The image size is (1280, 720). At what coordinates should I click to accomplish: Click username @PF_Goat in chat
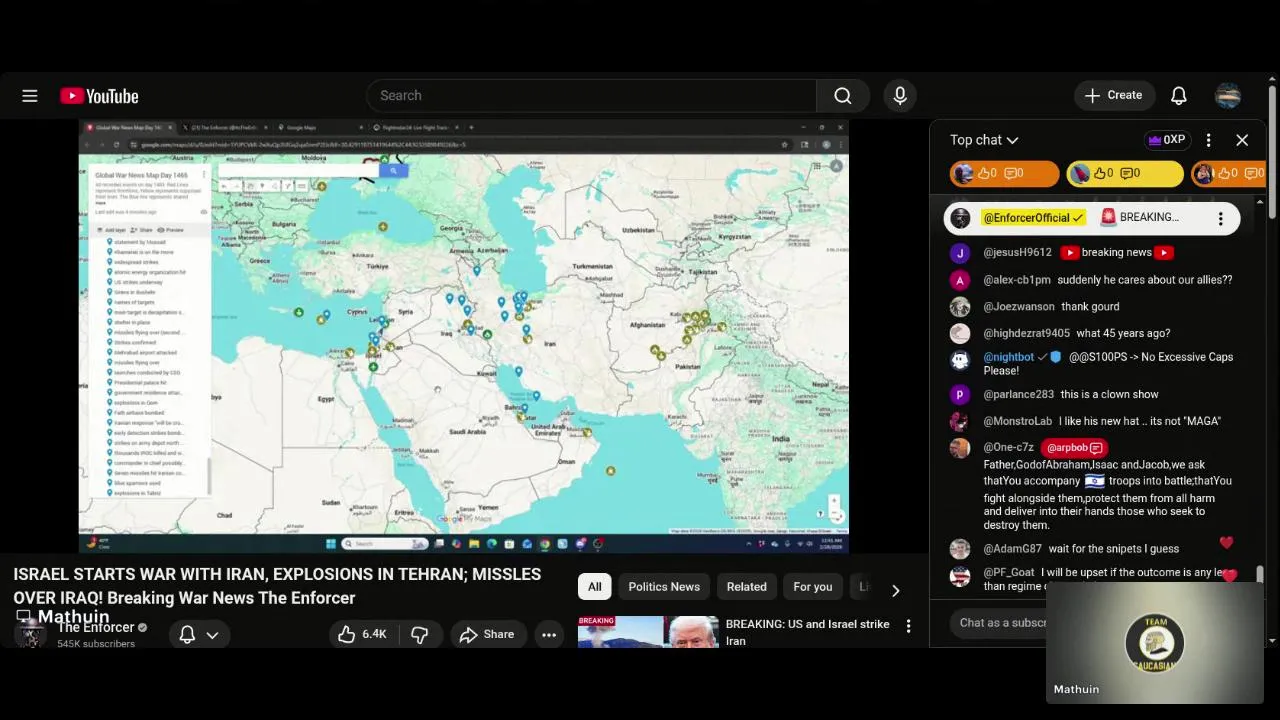[x=1009, y=573]
